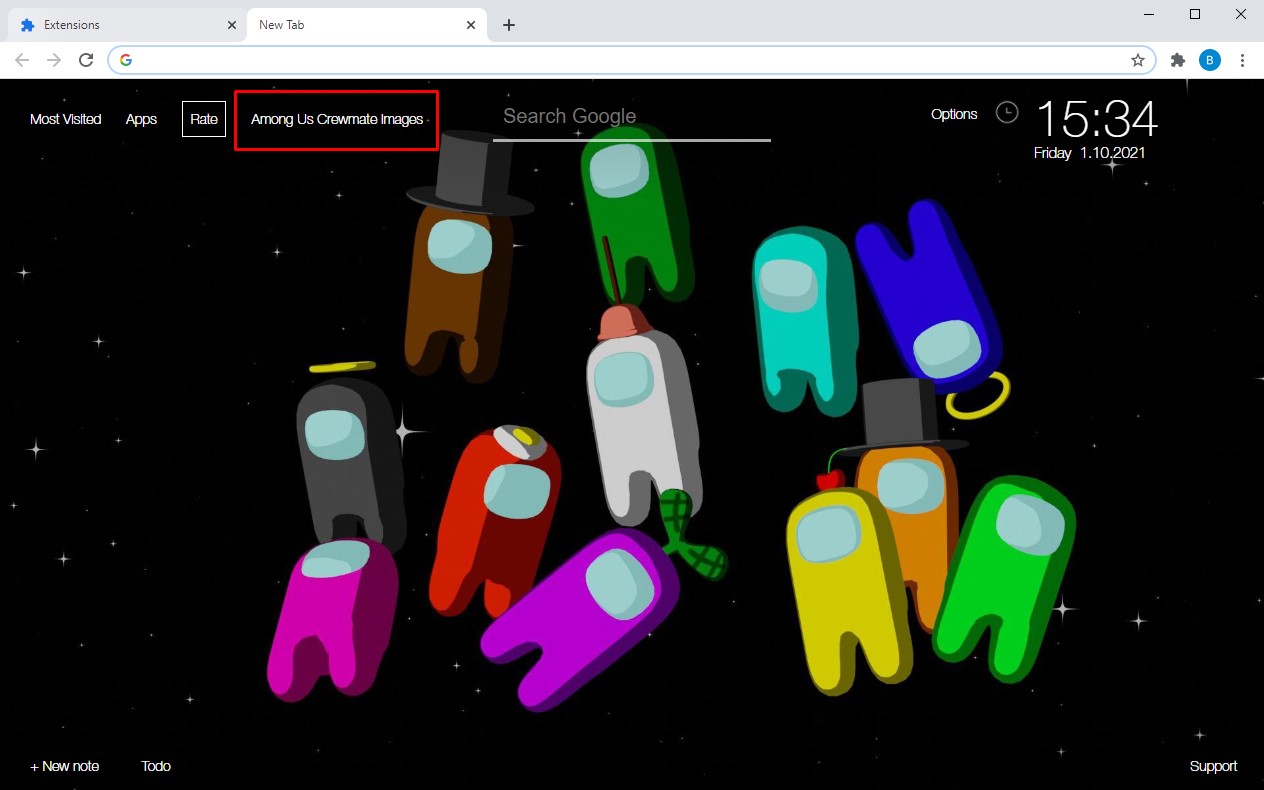Click the Google G icon in address bar
Image resolution: width=1264 pixels, height=790 pixels.
coord(126,60)
